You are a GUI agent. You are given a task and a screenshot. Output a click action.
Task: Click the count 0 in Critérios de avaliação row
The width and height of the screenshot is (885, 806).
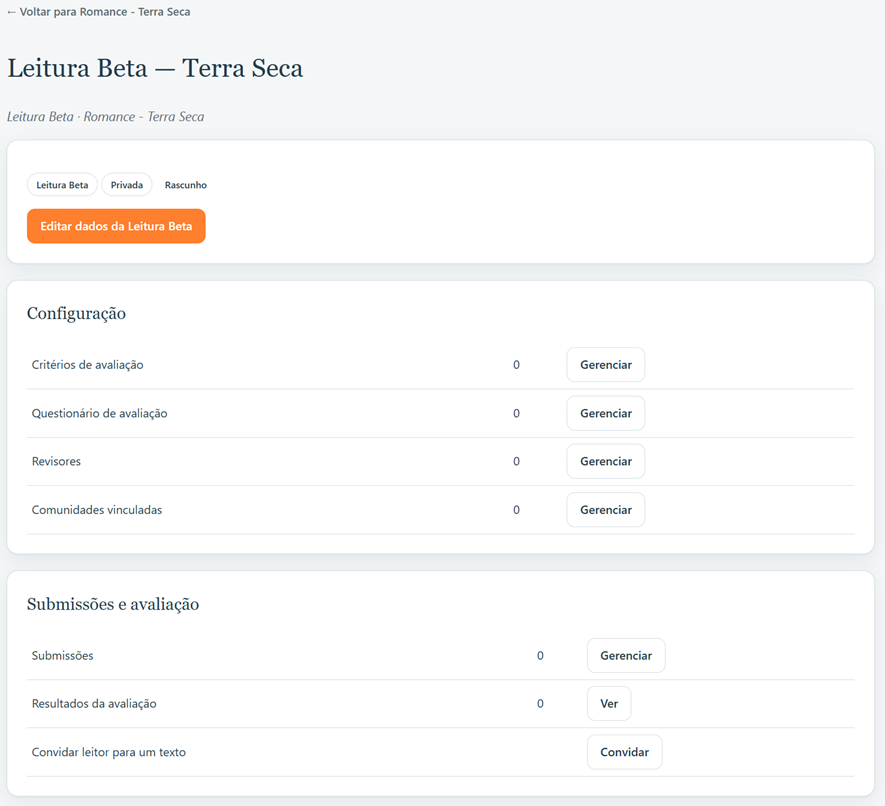[x=516, y=365]
